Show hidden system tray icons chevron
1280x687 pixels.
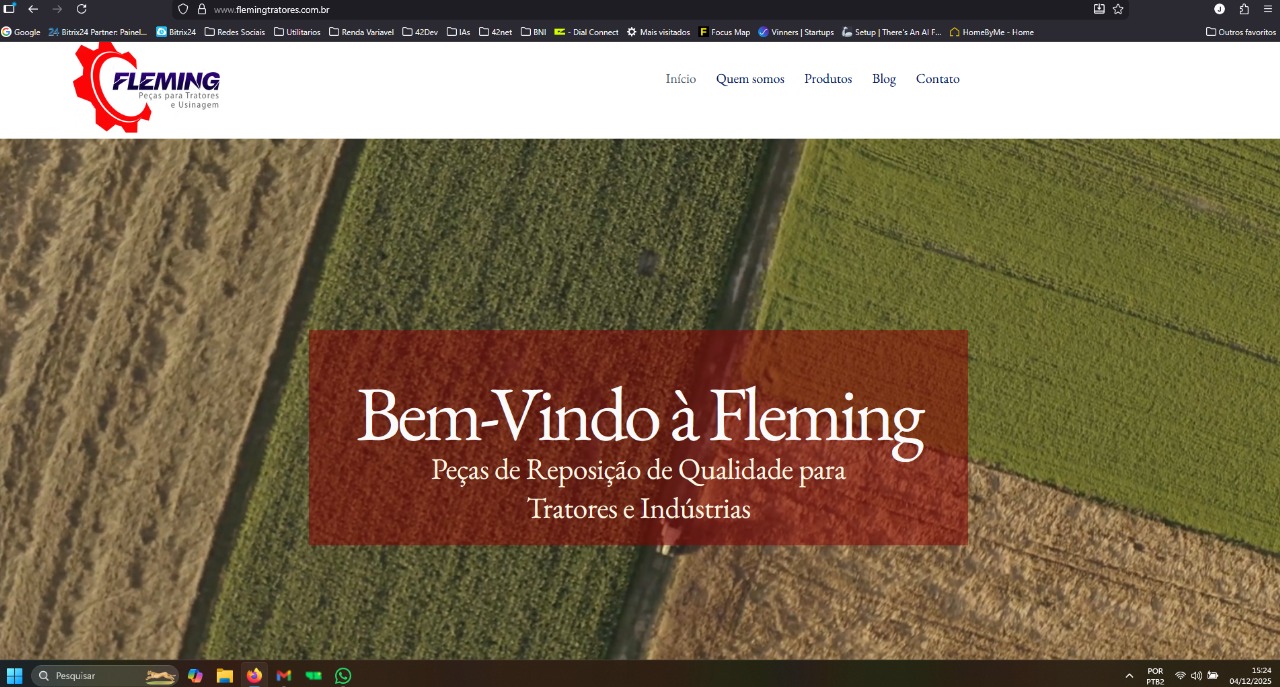(1130, 676)
